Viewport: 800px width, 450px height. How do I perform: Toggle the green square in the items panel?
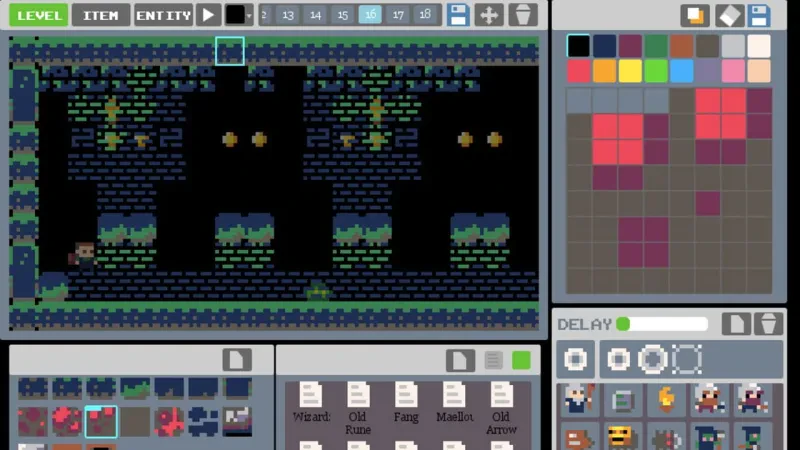(521, 360)
